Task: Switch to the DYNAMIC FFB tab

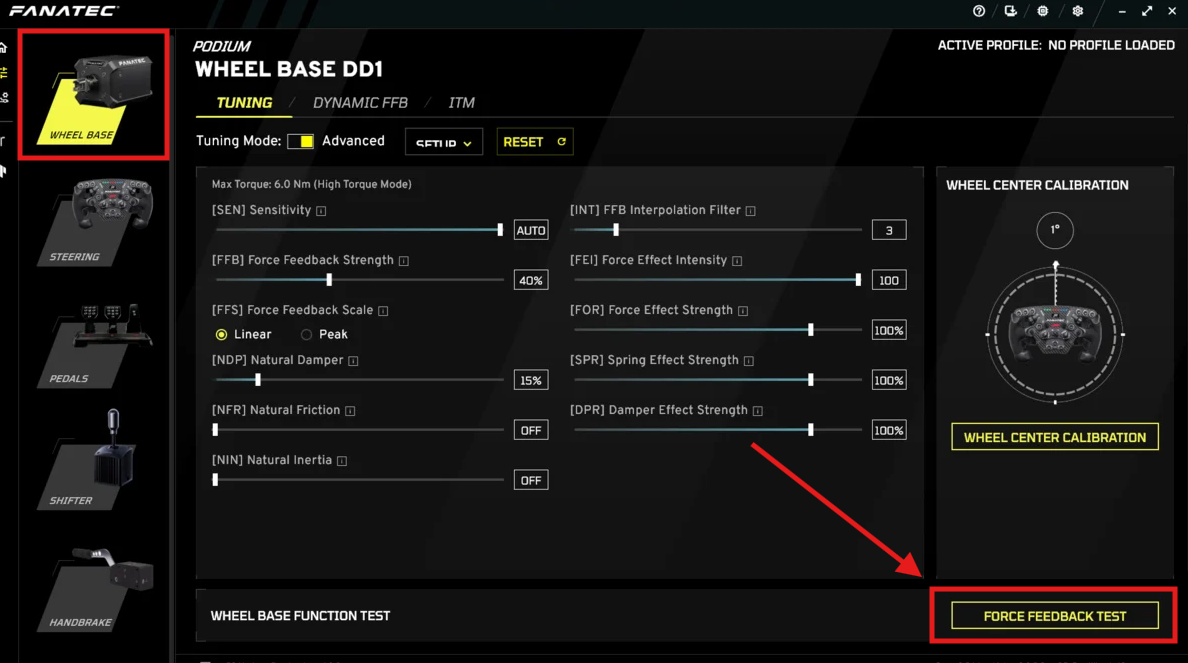Action: click(360, 102)
